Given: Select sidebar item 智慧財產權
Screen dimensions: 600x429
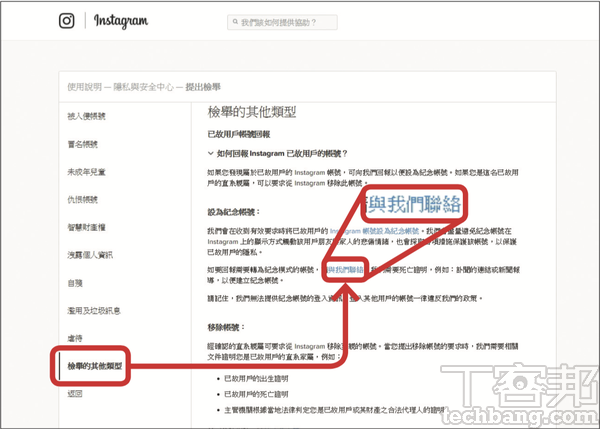Looking at the screenshot, I should pyautogui.click(x=86, y=227).
